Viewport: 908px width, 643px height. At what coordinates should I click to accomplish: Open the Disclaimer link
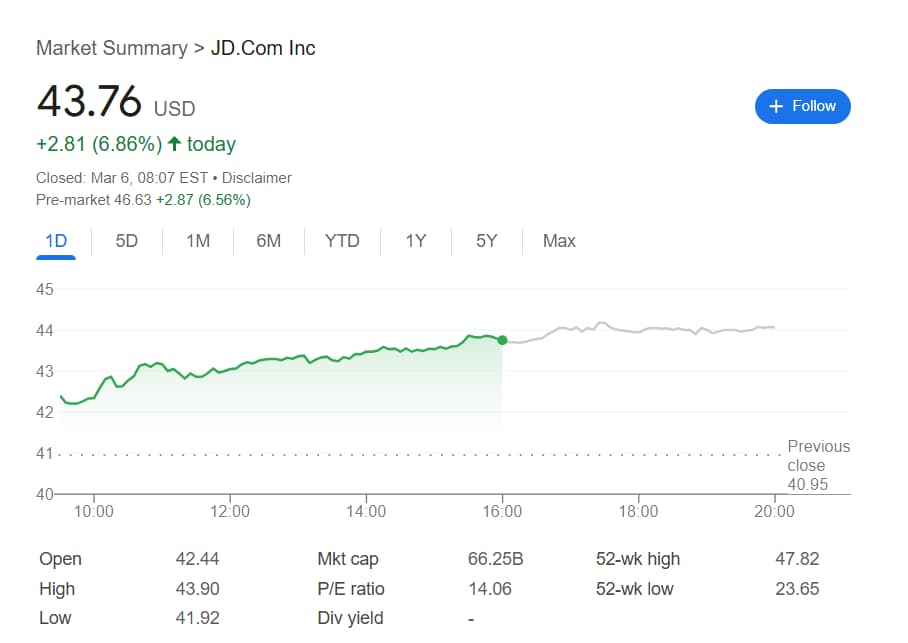click(256, 178)
